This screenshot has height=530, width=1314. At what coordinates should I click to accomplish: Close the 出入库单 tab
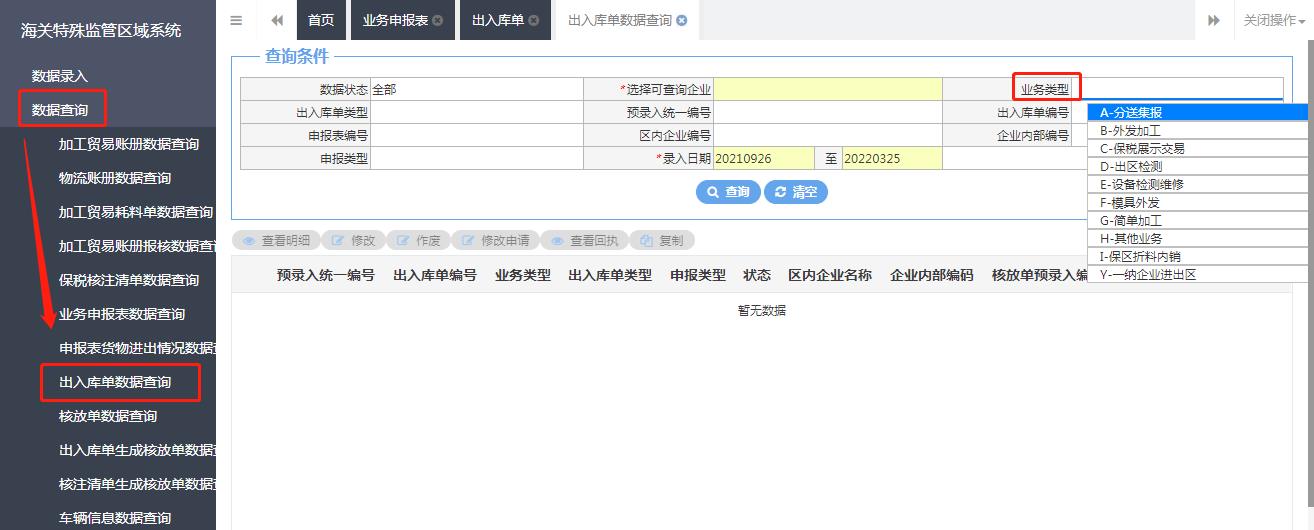(x=534, y=21)
